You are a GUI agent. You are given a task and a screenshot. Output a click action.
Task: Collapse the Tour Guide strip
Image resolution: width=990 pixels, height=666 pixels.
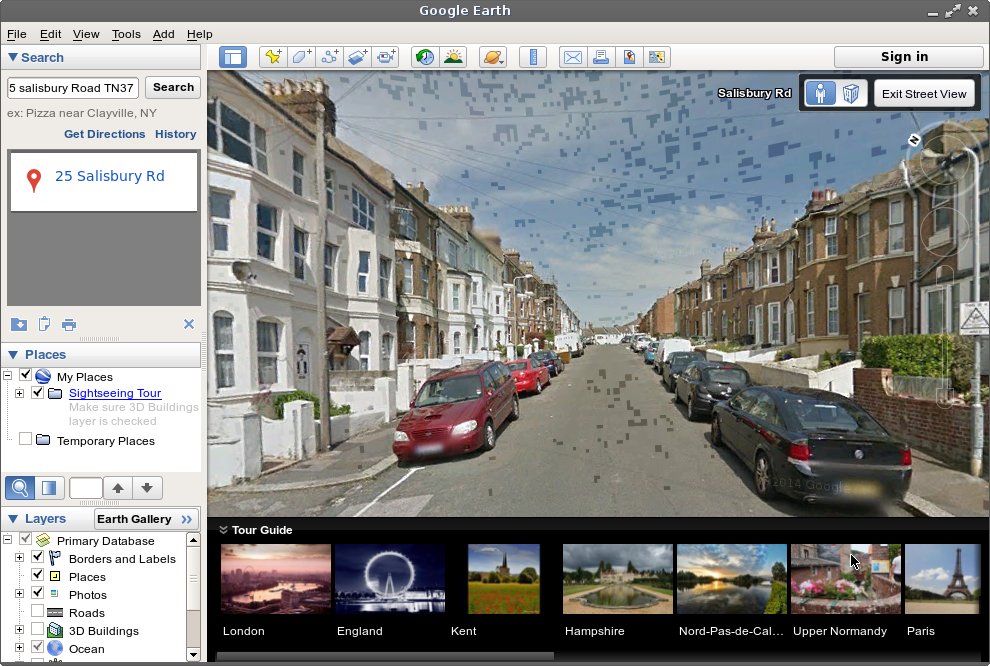click(x=223, y=530)
